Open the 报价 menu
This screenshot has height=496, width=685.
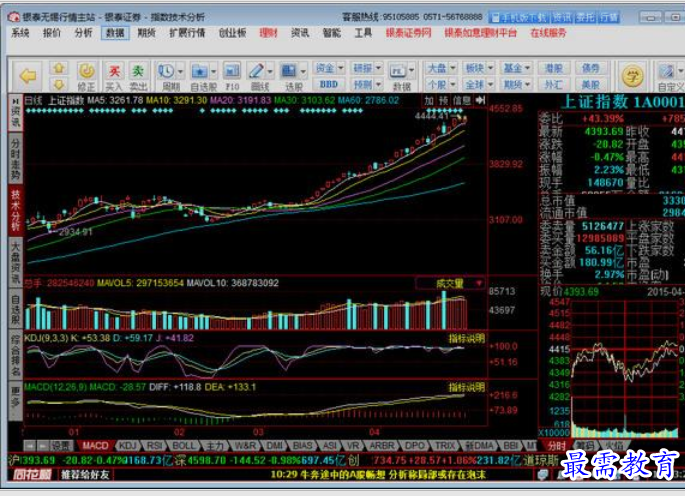coord(52,33)
